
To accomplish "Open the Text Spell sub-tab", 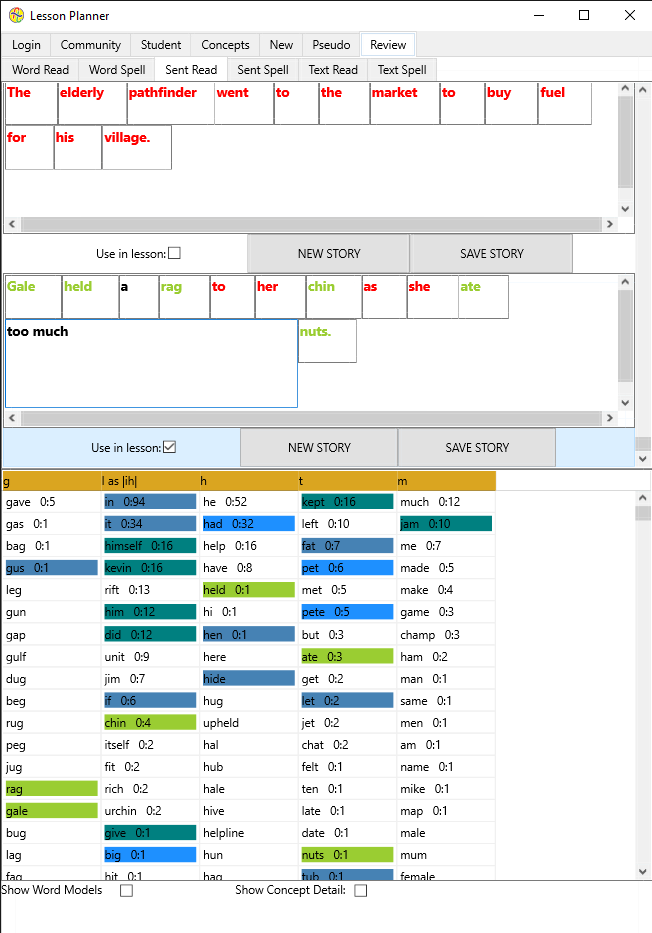I will pos(402,70).
